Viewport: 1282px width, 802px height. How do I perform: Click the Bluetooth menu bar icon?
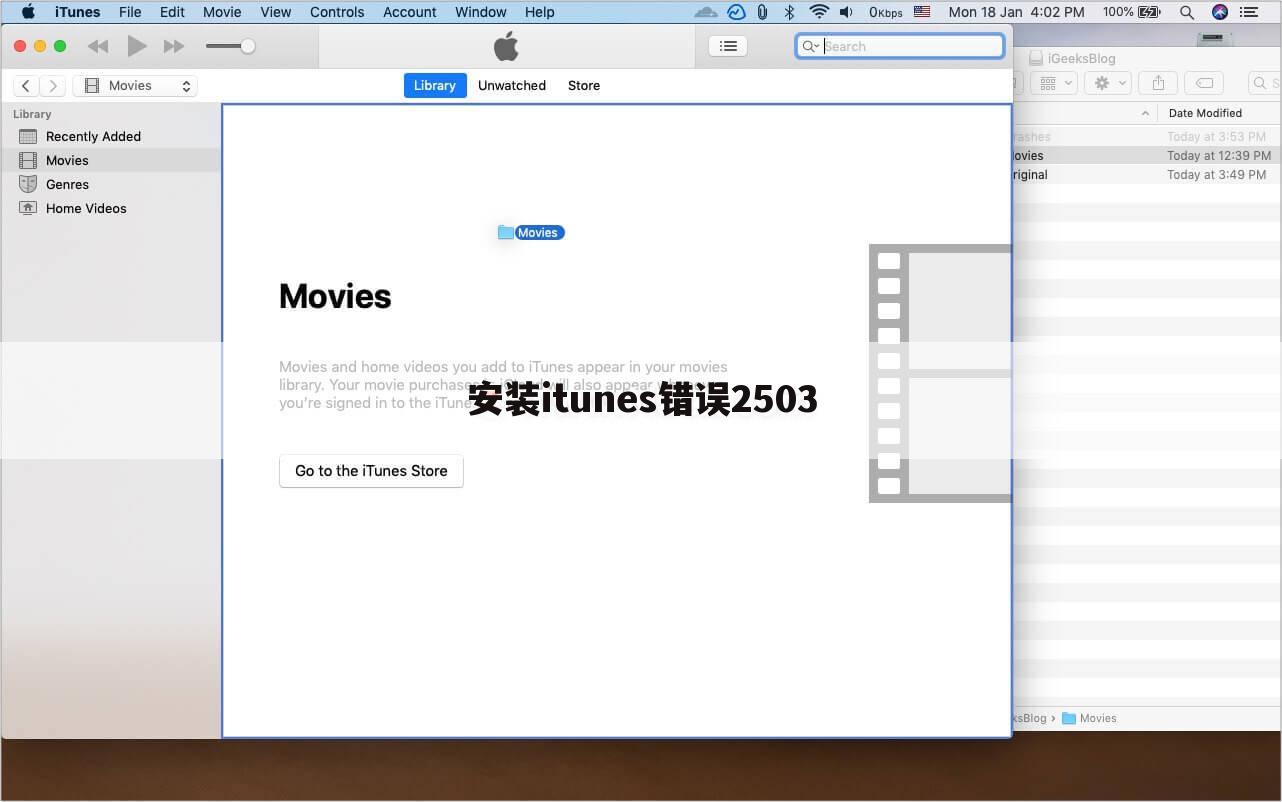(x=789, y=12)
